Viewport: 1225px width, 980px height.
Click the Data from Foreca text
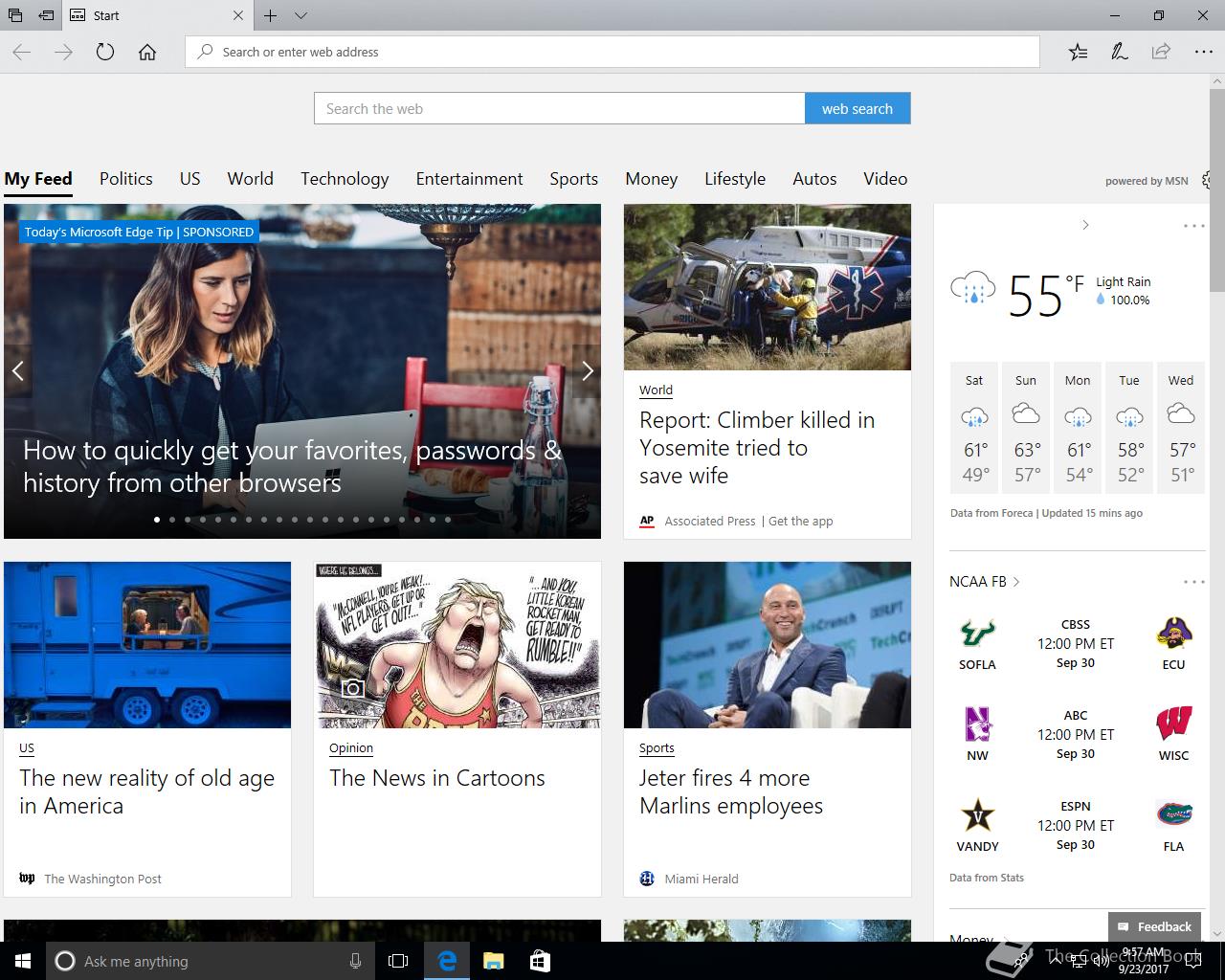click(991, 513)
